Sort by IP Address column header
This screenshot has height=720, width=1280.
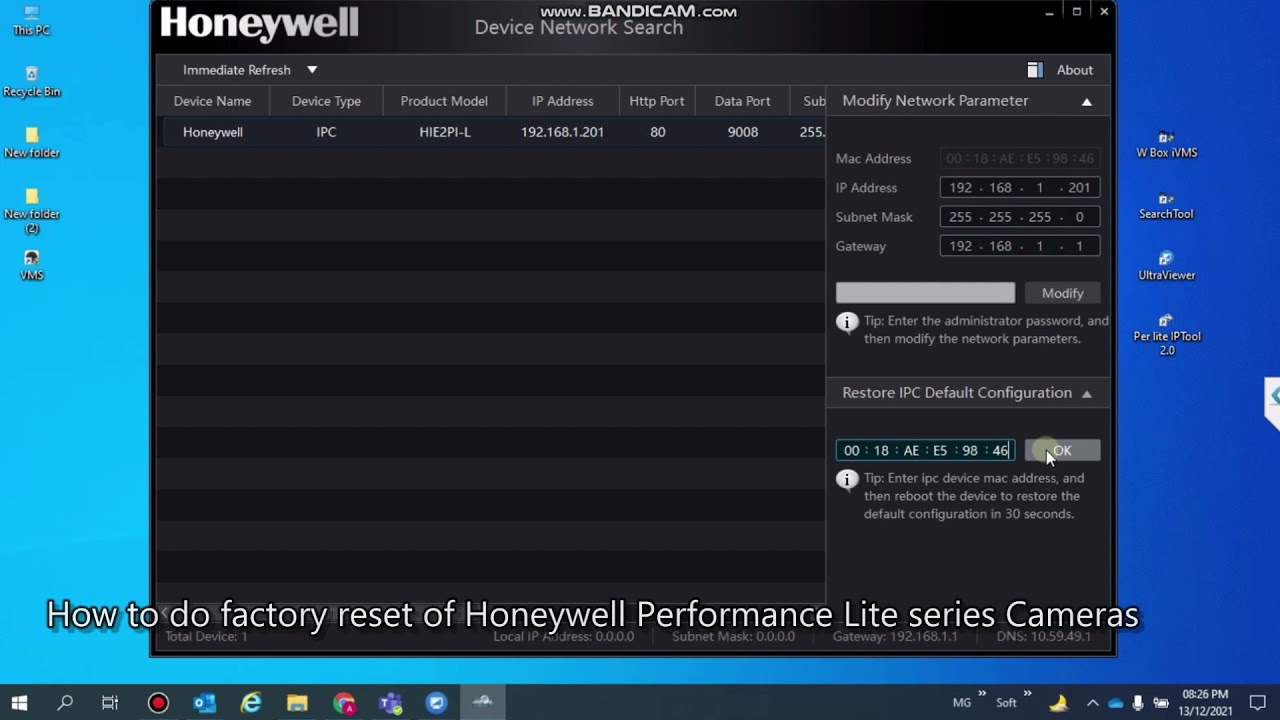(x=562, y=101)
